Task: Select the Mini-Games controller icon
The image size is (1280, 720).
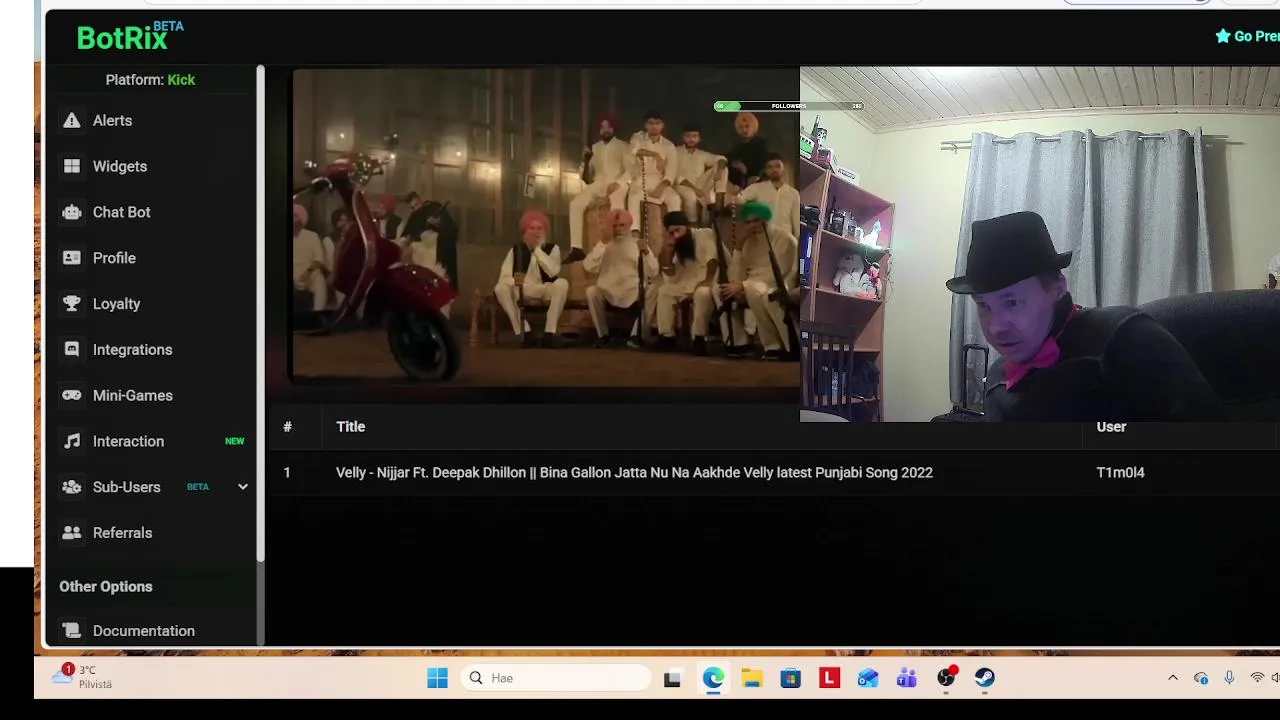Action: 71,395
